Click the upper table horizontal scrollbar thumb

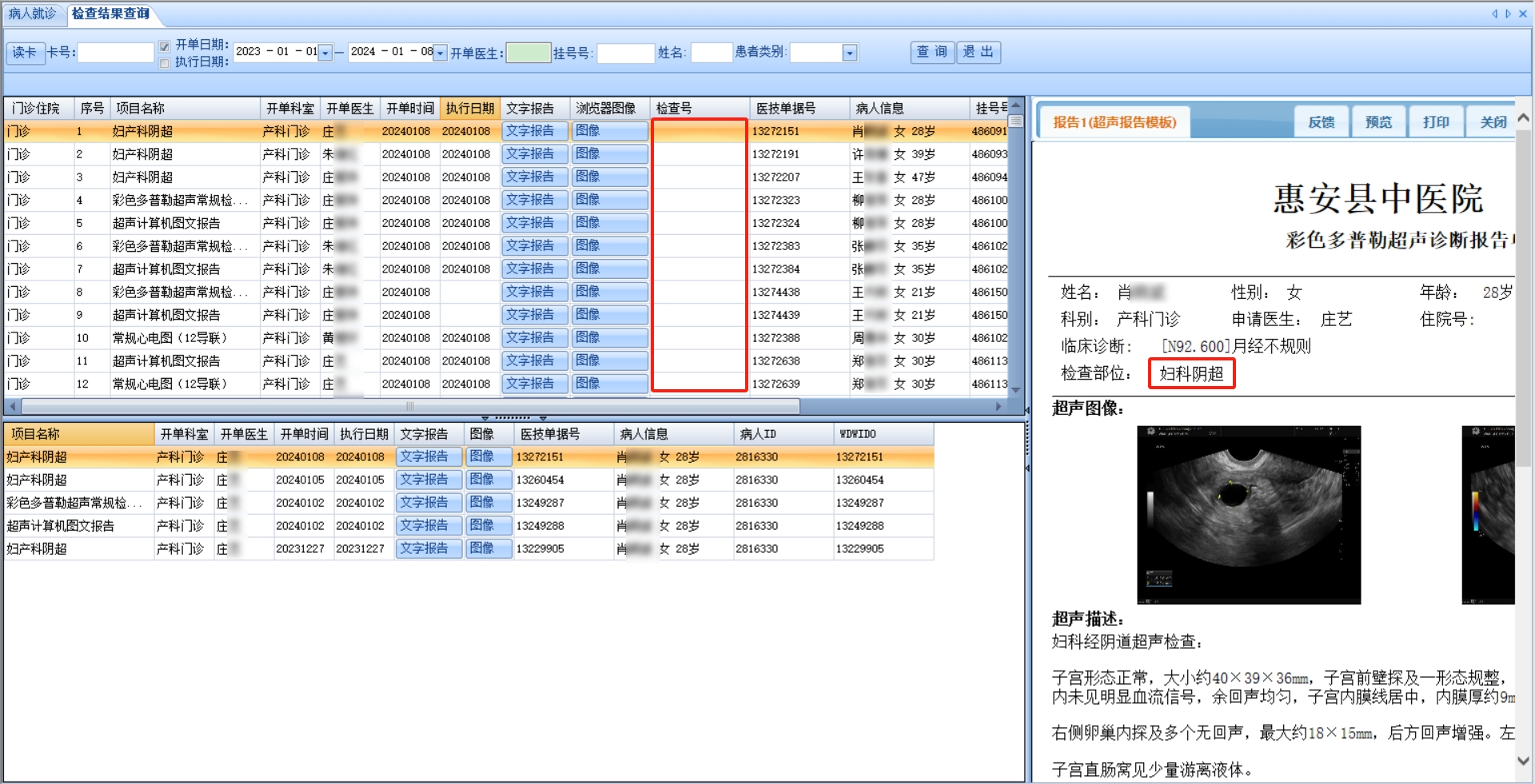pyautogui.click(x=410, y=407)
